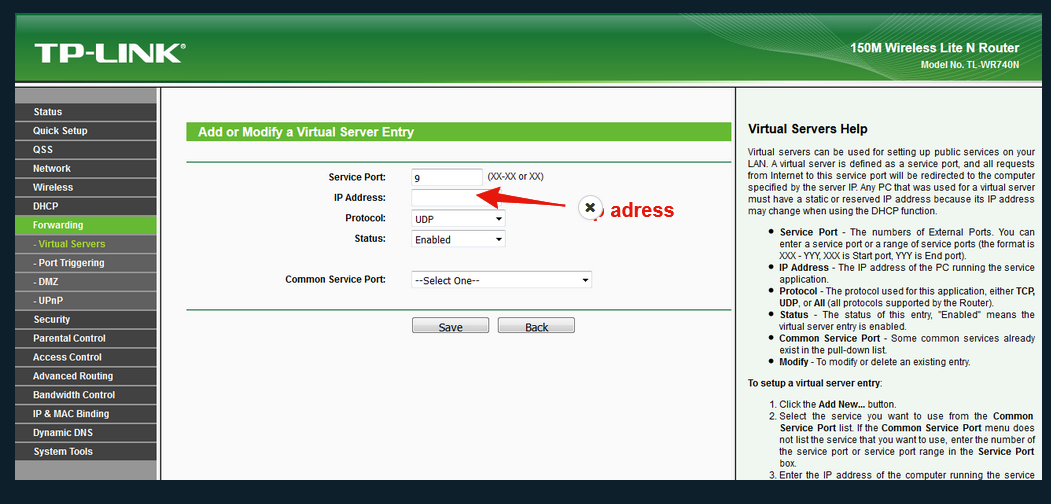Screen dimensions: 1051x504
Task: Click '150M Wireless Lite N Router' title
Action: (x=934, y=48)
